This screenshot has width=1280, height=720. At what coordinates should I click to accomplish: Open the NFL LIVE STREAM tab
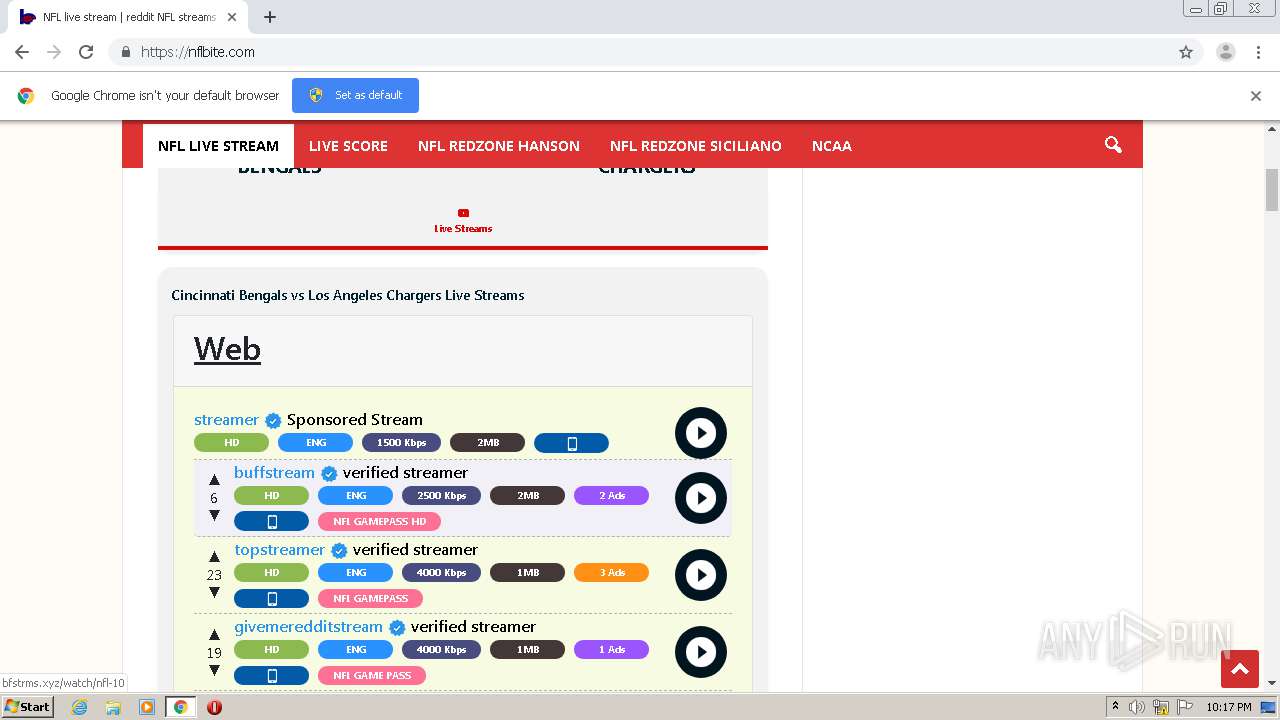point(218,146)
